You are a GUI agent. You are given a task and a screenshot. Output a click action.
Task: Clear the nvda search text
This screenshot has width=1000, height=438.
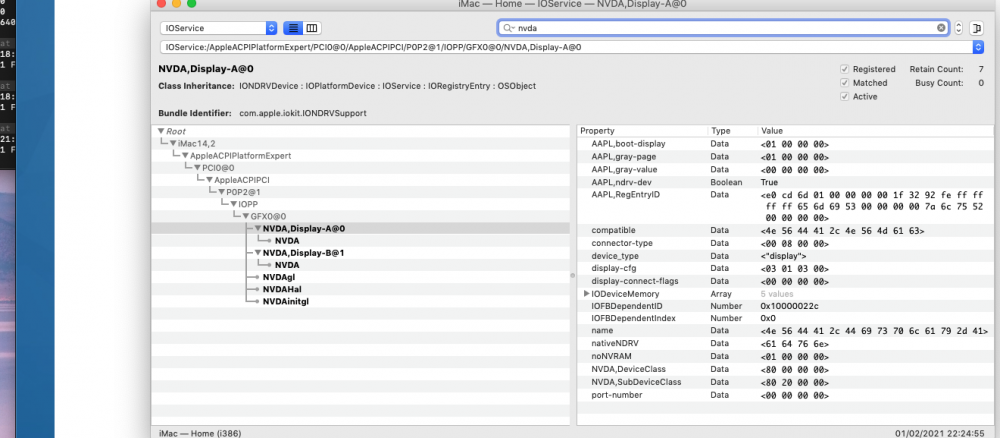tap(941, 28)
